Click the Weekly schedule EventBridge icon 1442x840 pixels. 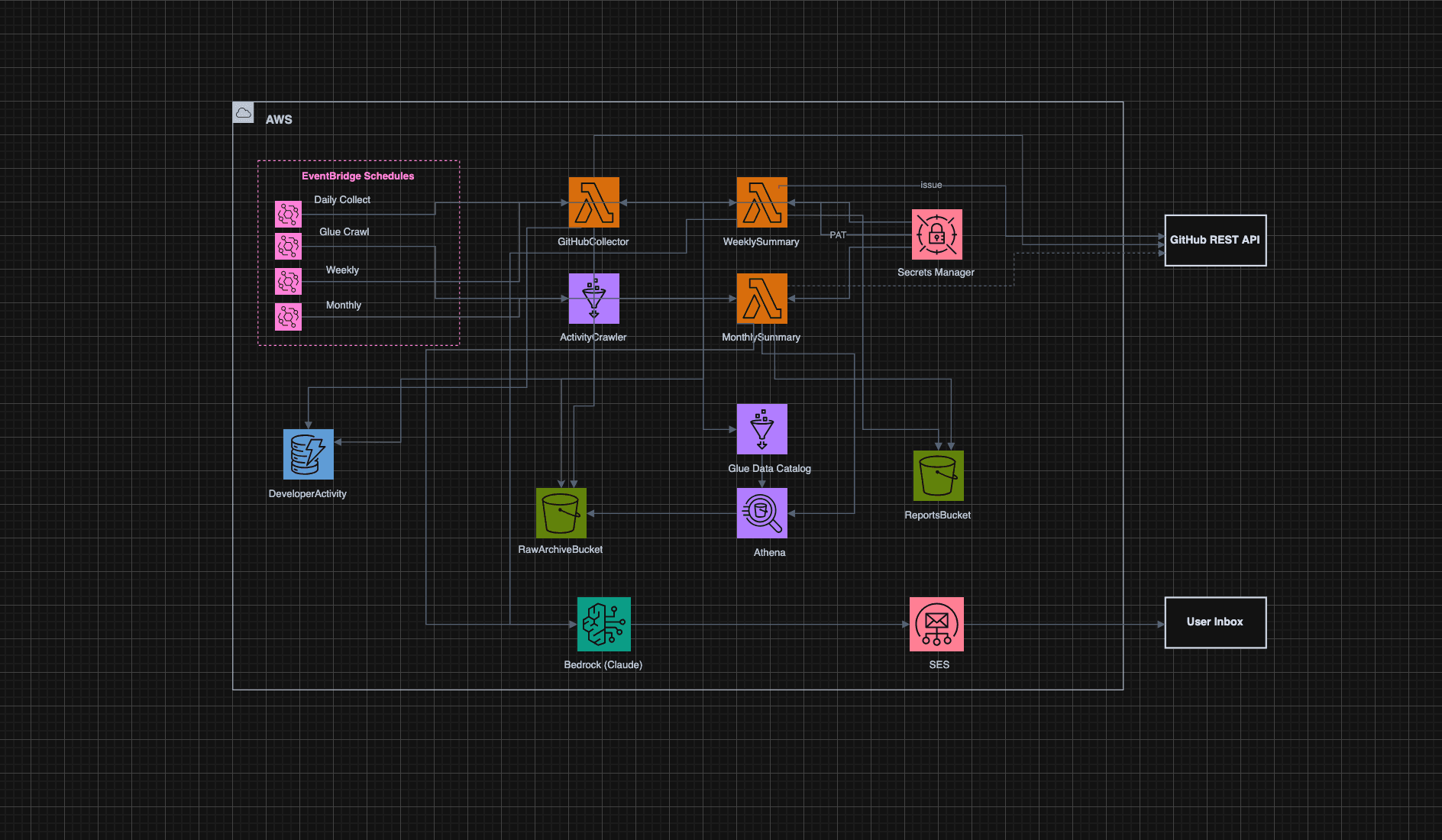pos(288,281)
